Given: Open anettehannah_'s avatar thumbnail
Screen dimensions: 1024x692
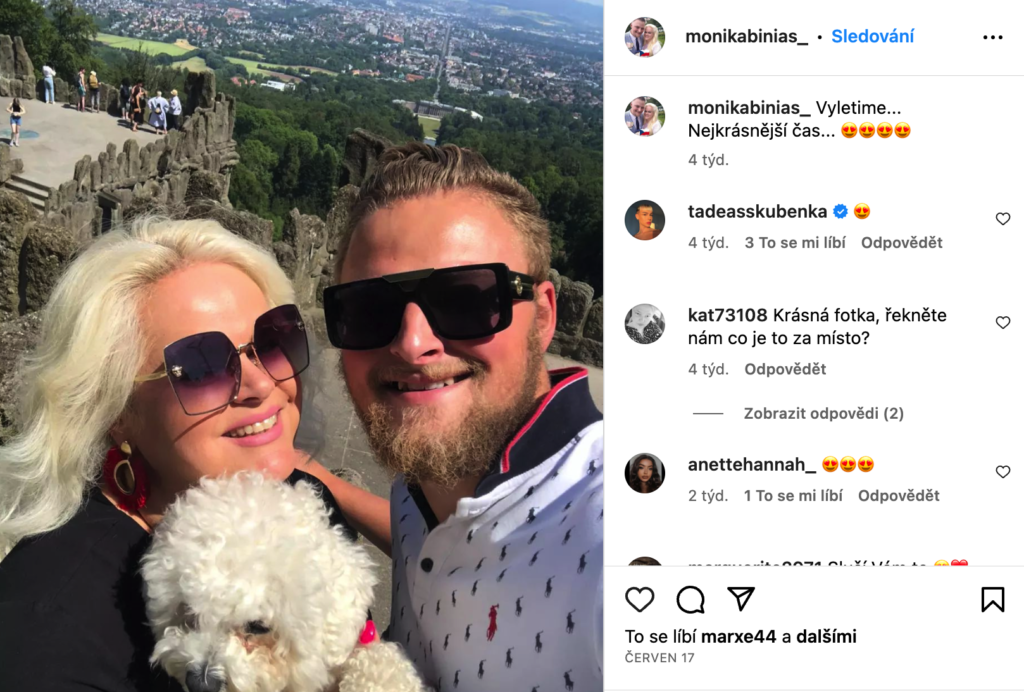Looking at the screenshot, I should pos(645,473).
